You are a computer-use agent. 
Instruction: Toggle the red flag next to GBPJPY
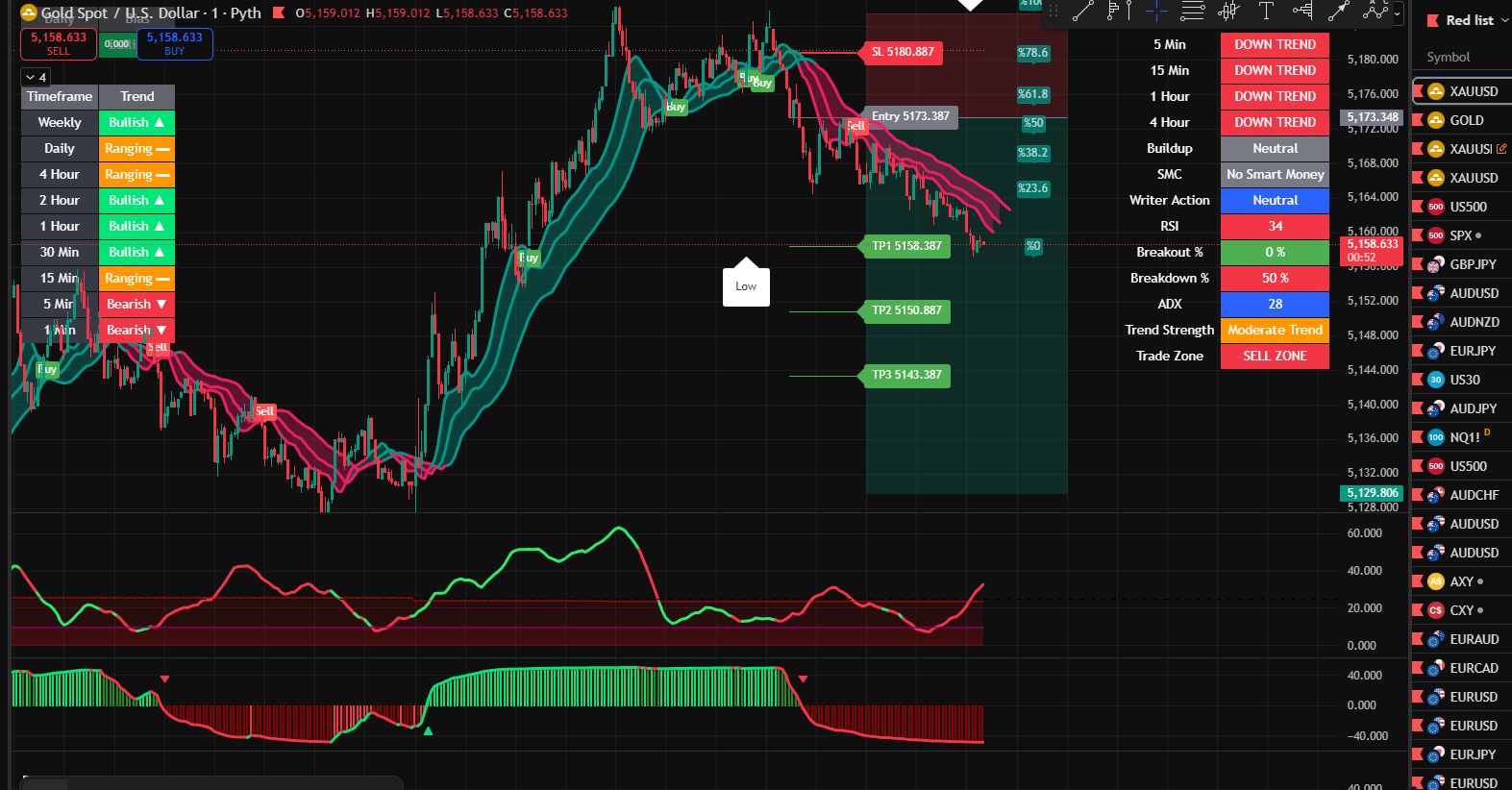click(x=1417, y=264)
